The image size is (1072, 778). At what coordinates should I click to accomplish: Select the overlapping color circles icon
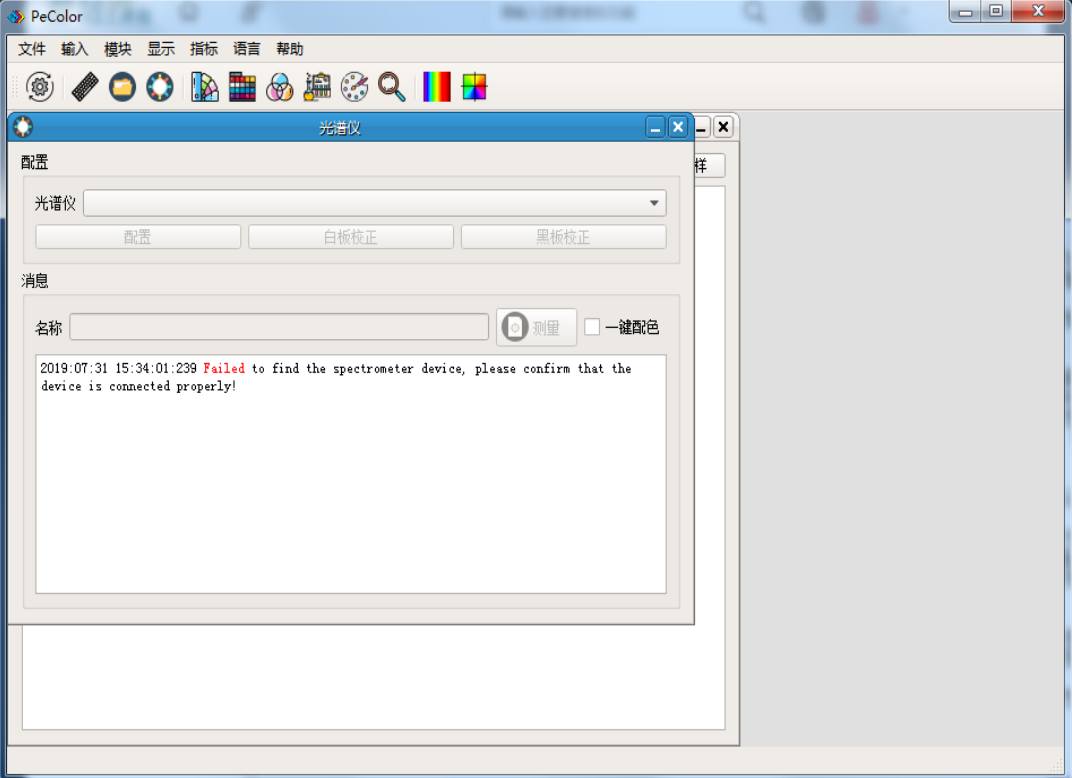click(x=280, y=87)
